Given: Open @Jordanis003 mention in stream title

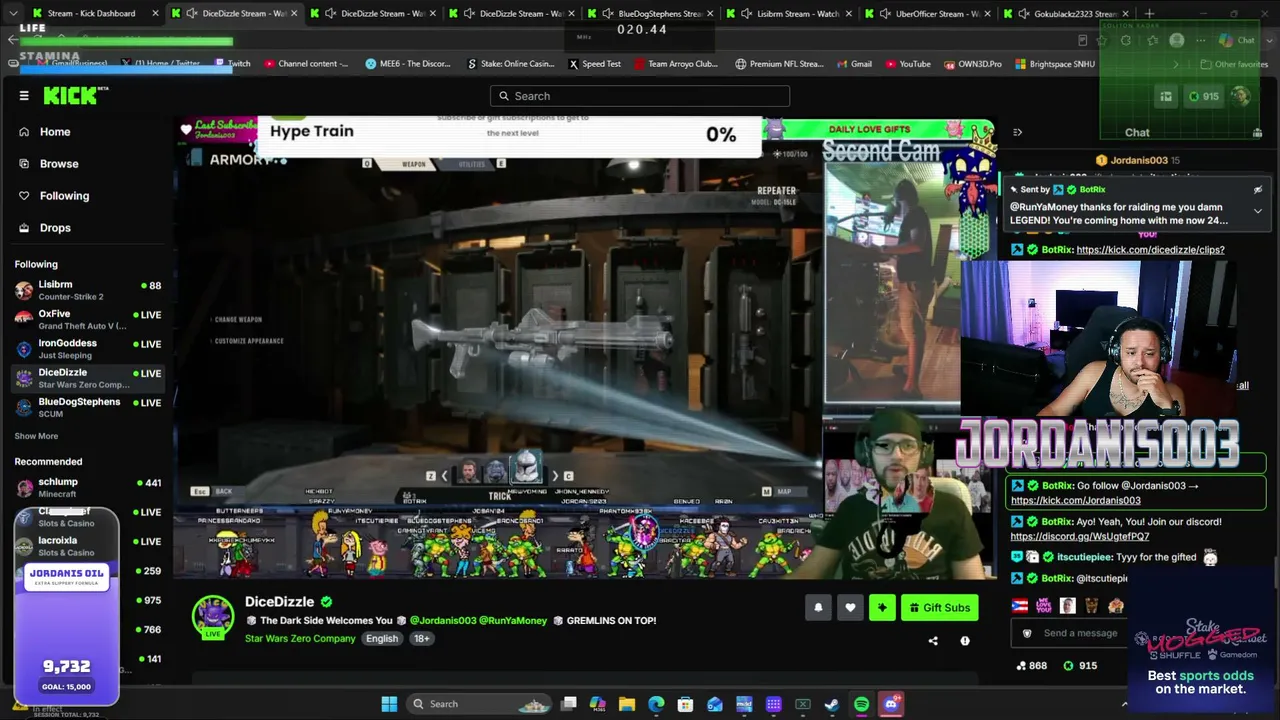Looking at the screenshot, I should pos(442,620).
